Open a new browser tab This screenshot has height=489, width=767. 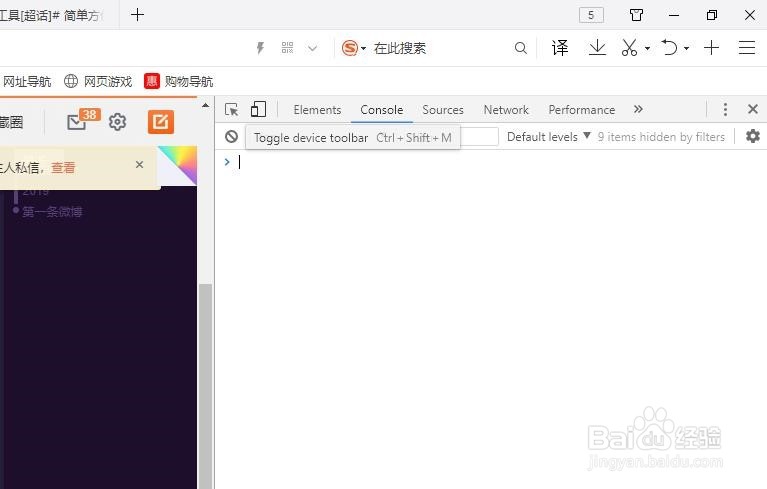(137, 15)
